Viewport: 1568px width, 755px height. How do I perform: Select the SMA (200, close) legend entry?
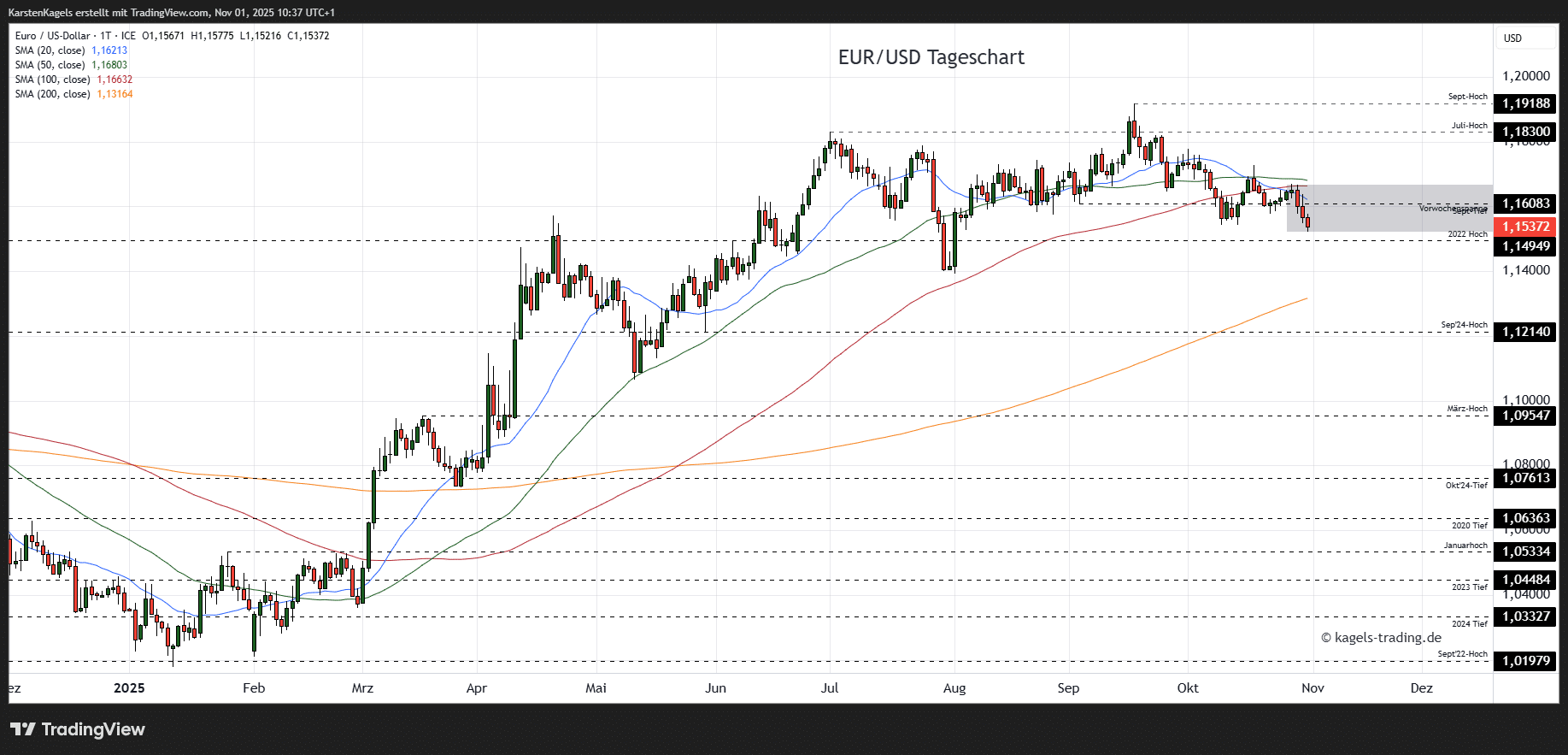point(52,94)
